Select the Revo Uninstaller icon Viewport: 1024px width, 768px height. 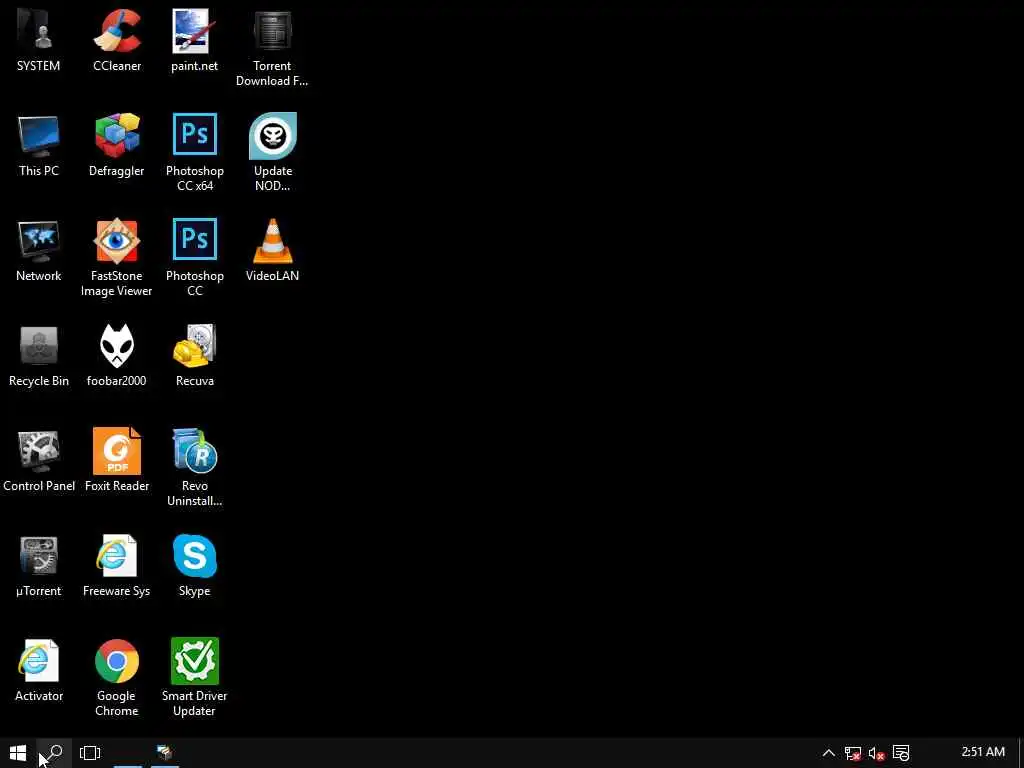coord(195,468)
